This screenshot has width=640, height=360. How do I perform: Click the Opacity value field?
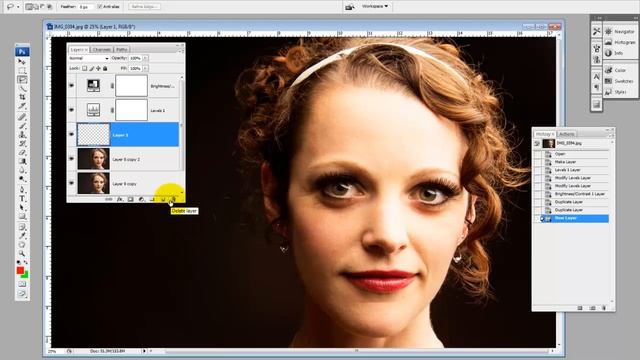click(x=135, y=58)
